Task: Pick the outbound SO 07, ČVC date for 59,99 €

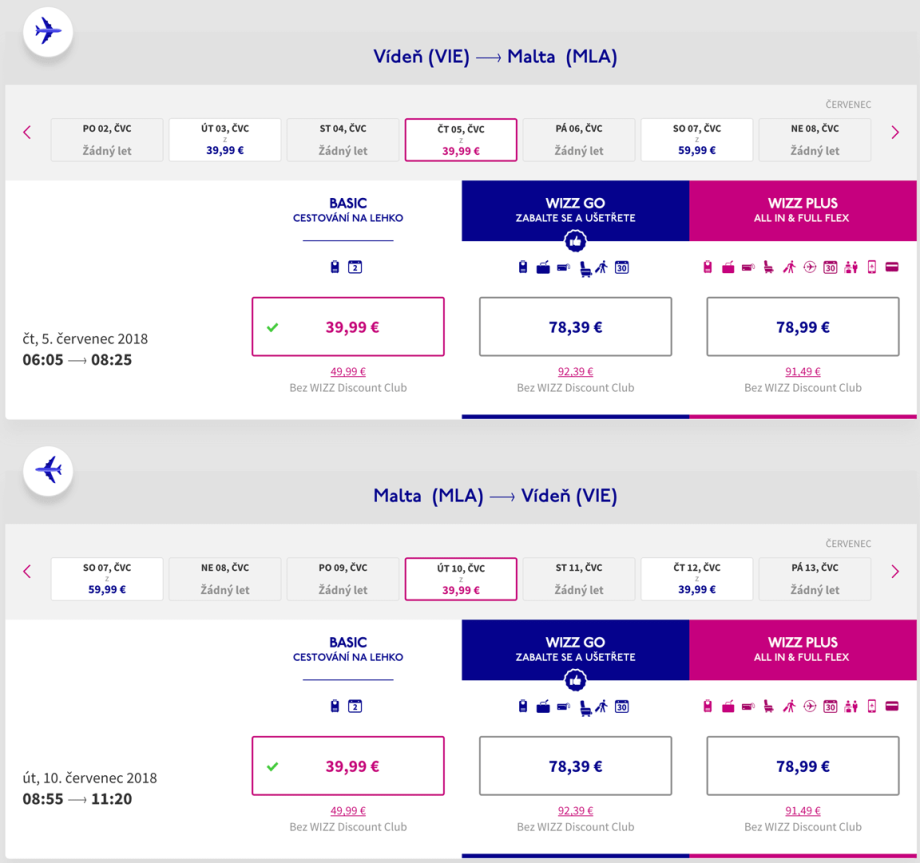Action: click(x=697, y=140)
